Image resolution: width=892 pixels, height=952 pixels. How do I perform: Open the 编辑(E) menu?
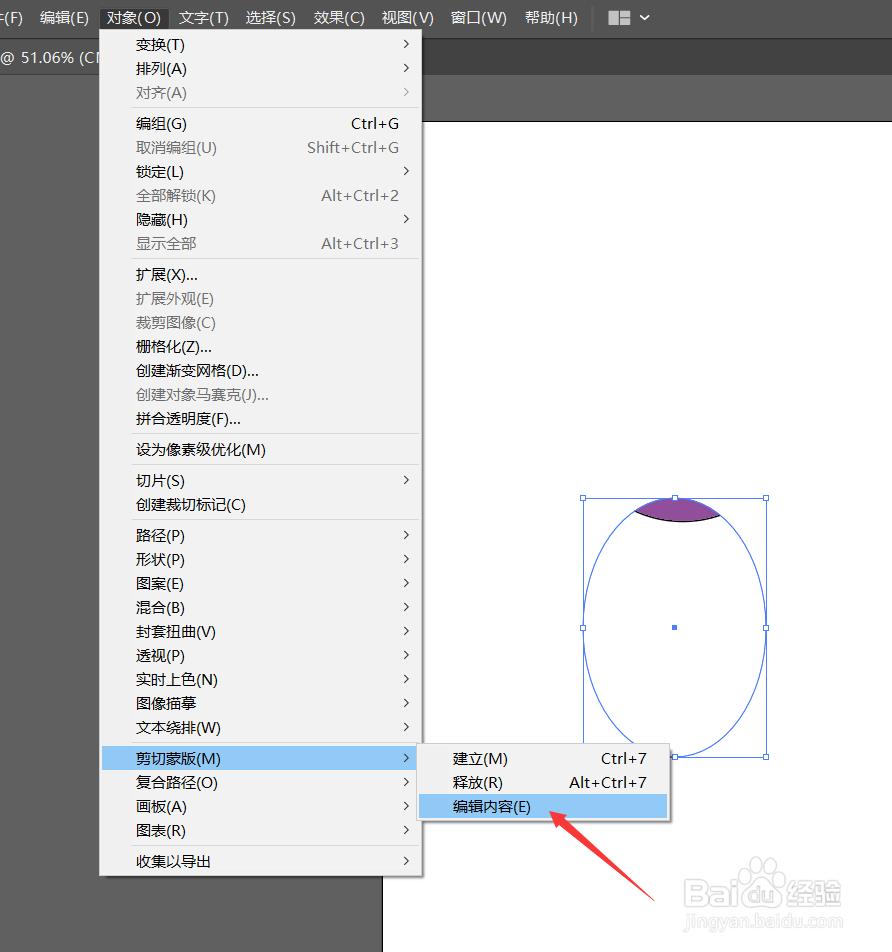click(64, 18)
